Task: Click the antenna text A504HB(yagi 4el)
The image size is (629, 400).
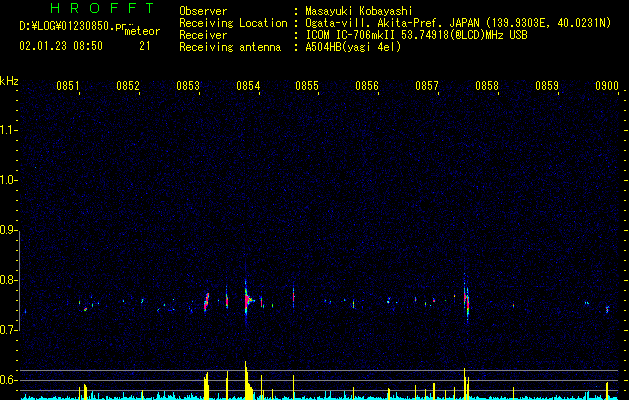Action: tap(353, 47)
